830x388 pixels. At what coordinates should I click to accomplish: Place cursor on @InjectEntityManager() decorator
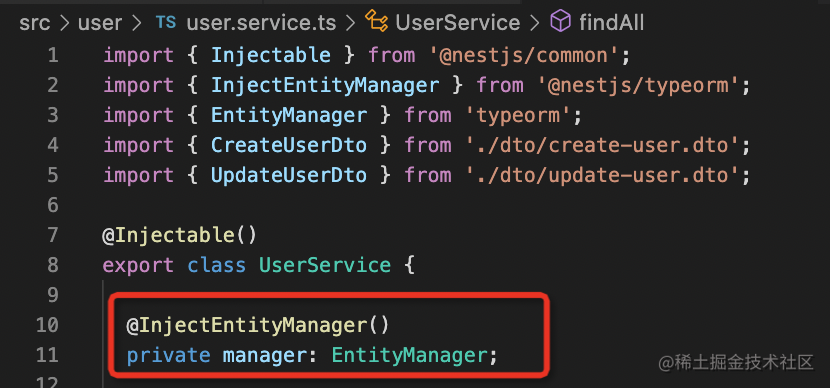[x=258, y=325]
